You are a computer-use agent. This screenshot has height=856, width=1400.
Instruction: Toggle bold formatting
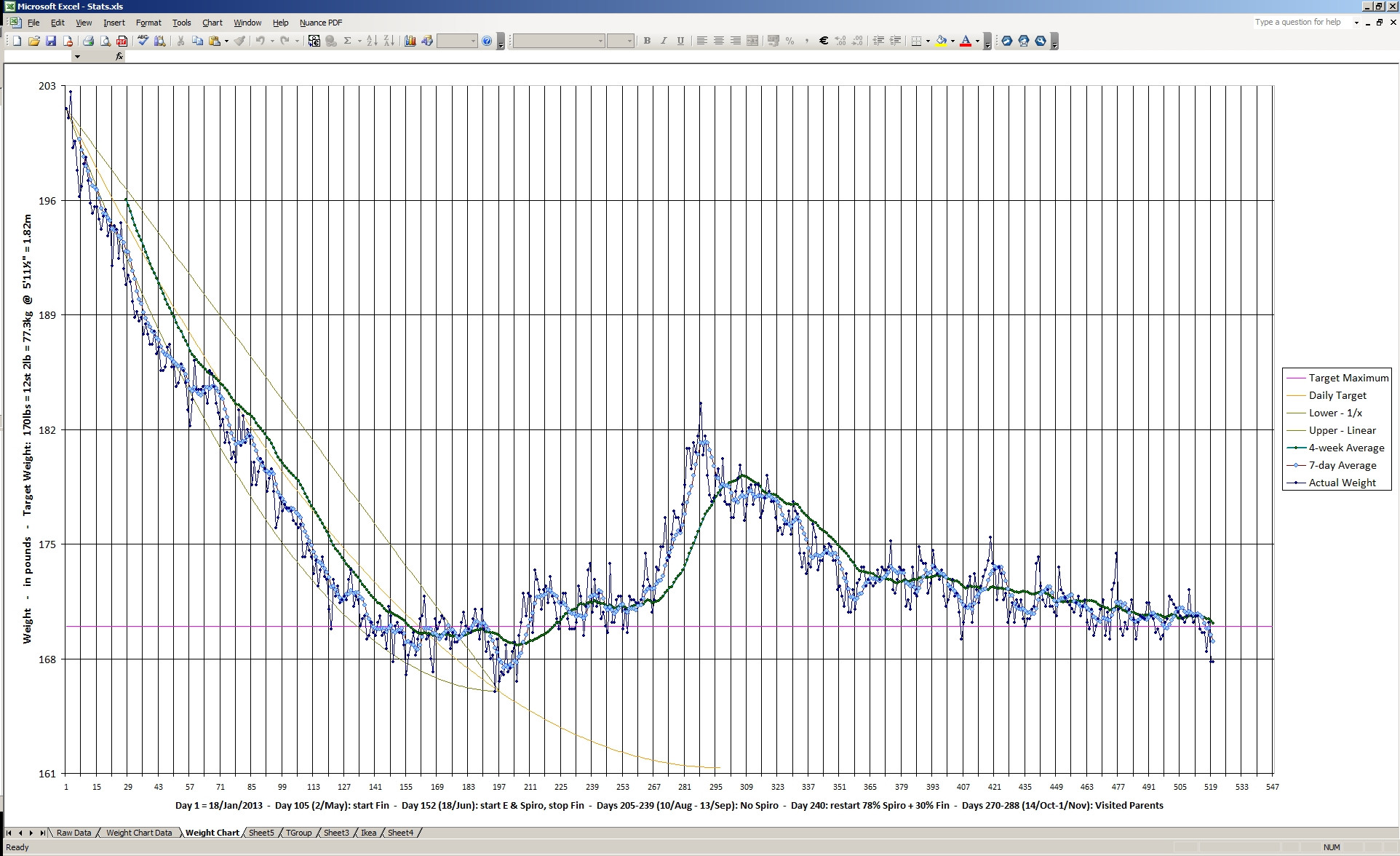click(x=647, y=41)
